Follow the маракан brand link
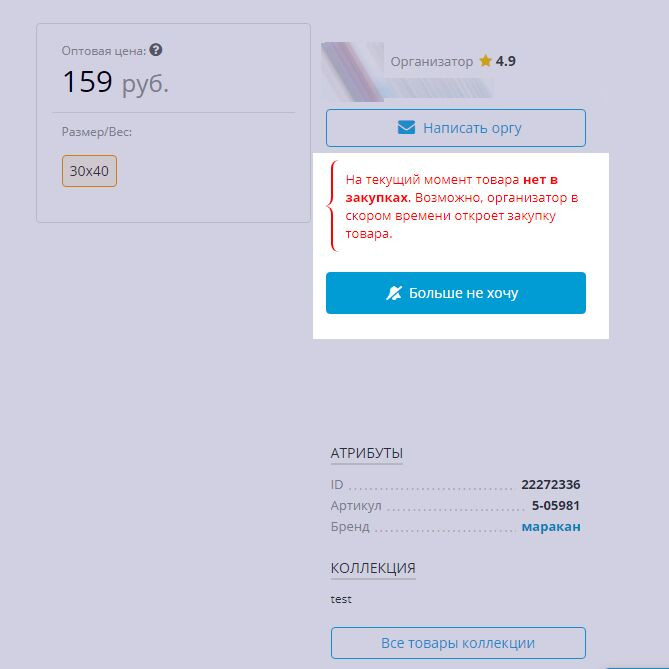The width and height of the screenshot is (669, 669). 551,526
